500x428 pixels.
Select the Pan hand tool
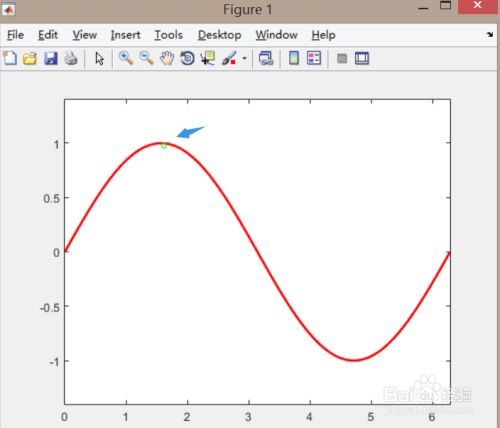(167, 59)
